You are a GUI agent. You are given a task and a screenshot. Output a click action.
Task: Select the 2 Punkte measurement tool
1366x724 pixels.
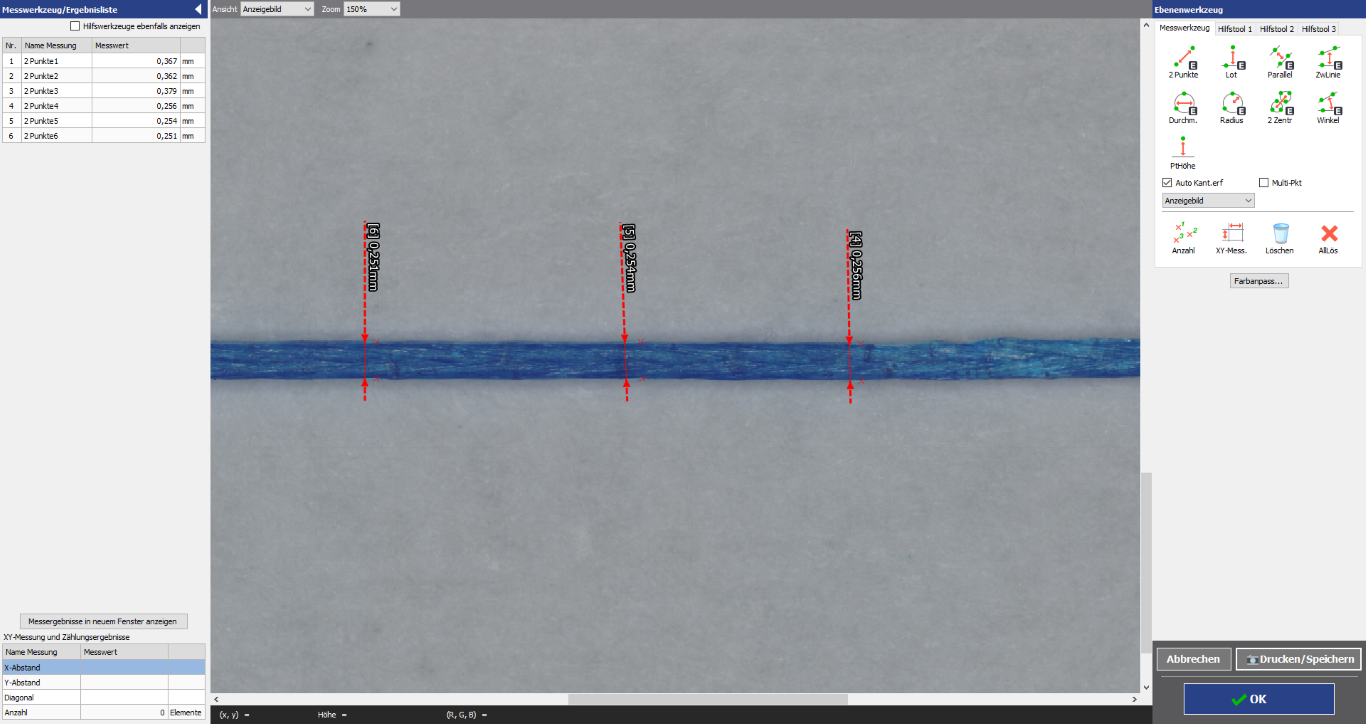coord(1183,58)
